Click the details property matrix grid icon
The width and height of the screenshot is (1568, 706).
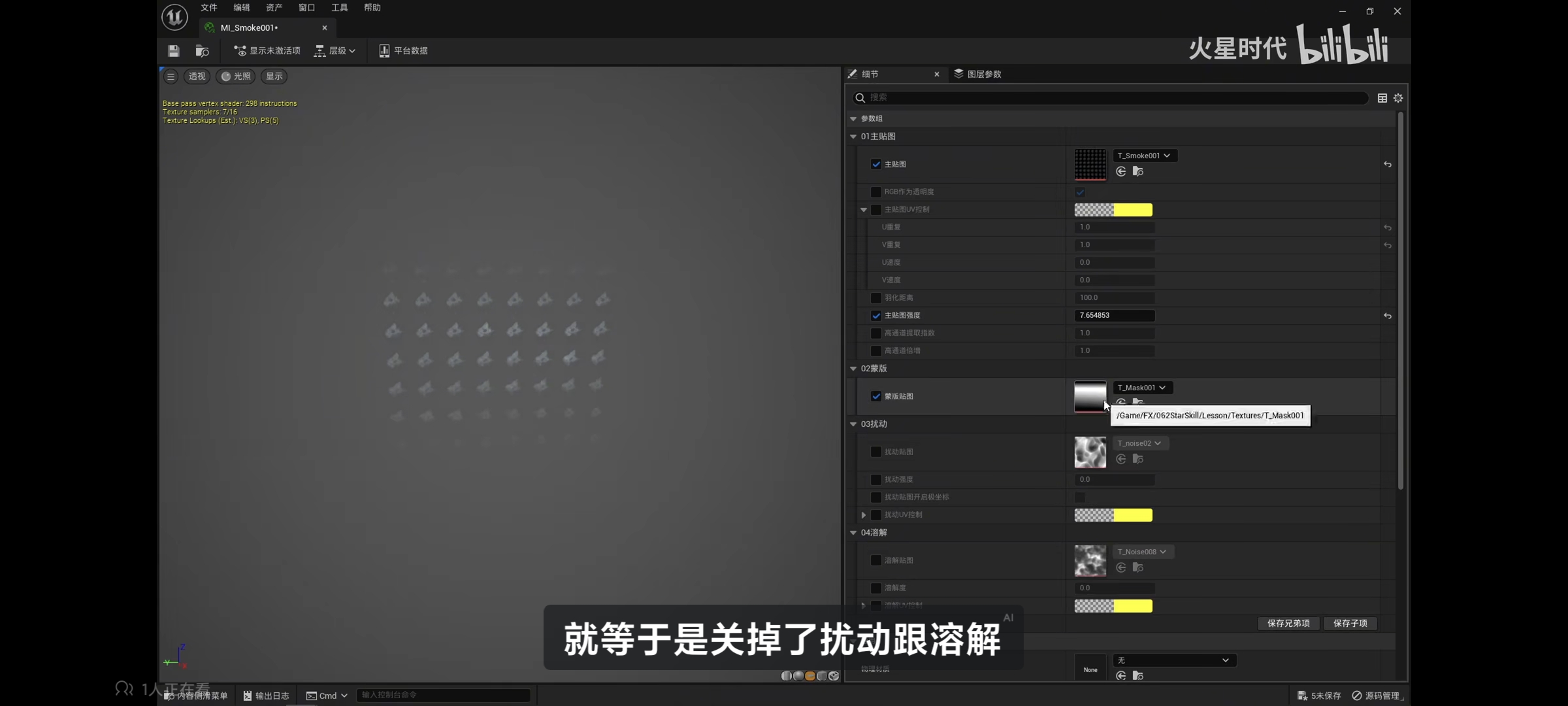1382,97
